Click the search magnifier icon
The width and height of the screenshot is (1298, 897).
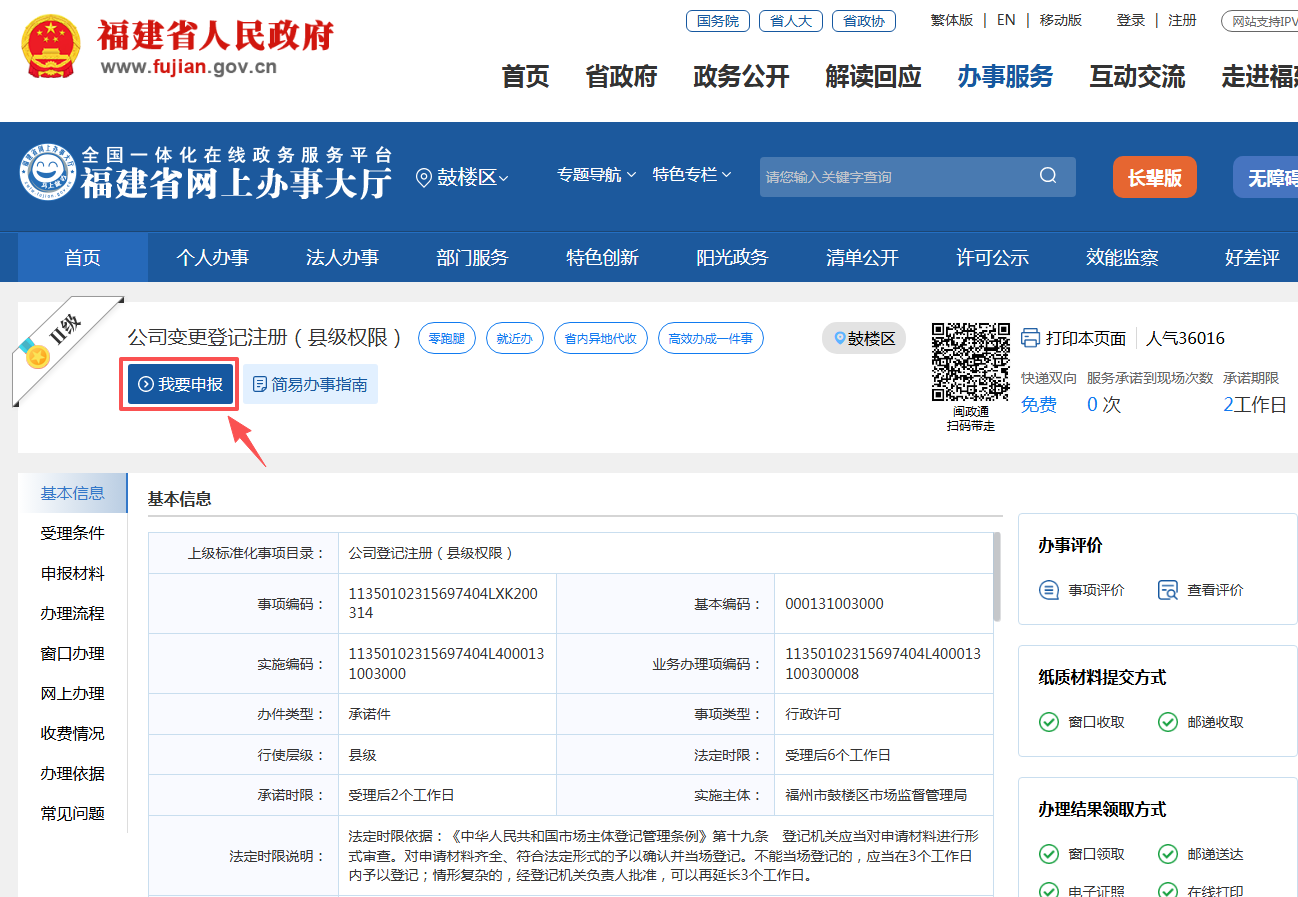pos(1047,176)
